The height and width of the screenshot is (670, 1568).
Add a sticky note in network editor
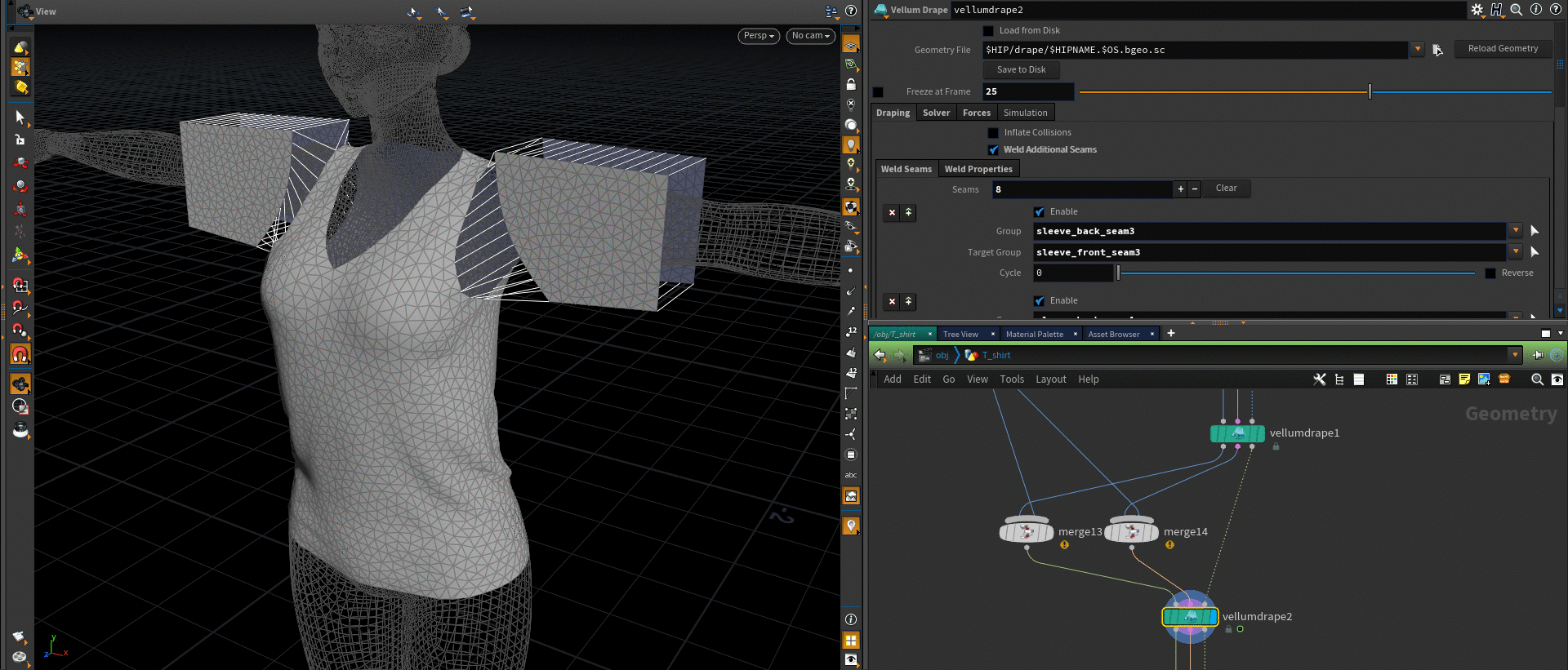[1464, 379]
